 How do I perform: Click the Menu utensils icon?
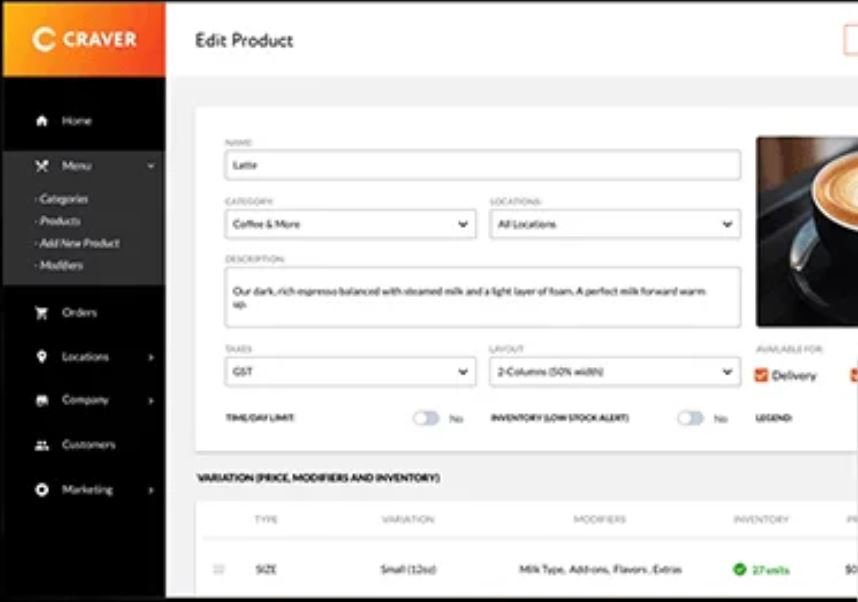tap(41, 165)
